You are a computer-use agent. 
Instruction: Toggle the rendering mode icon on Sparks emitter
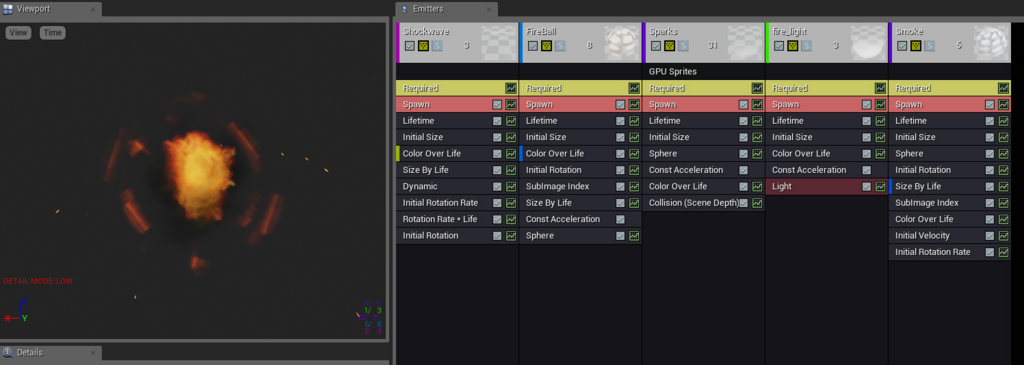(x=669, y=46)
